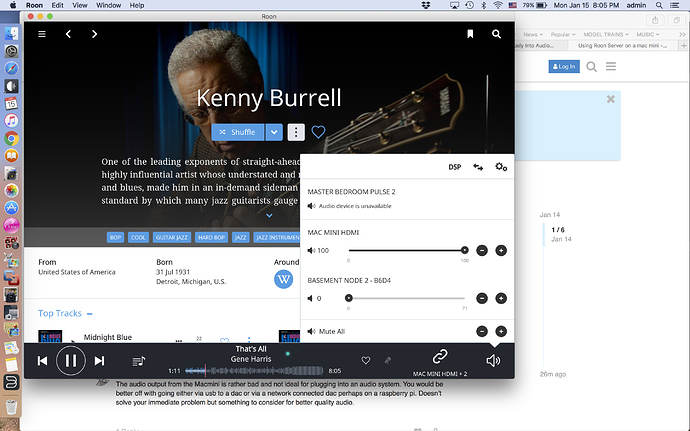The image size is (690, 431).
Task: Switch to the Using Roon Server browser tab
Action: (x=622, y=45)
